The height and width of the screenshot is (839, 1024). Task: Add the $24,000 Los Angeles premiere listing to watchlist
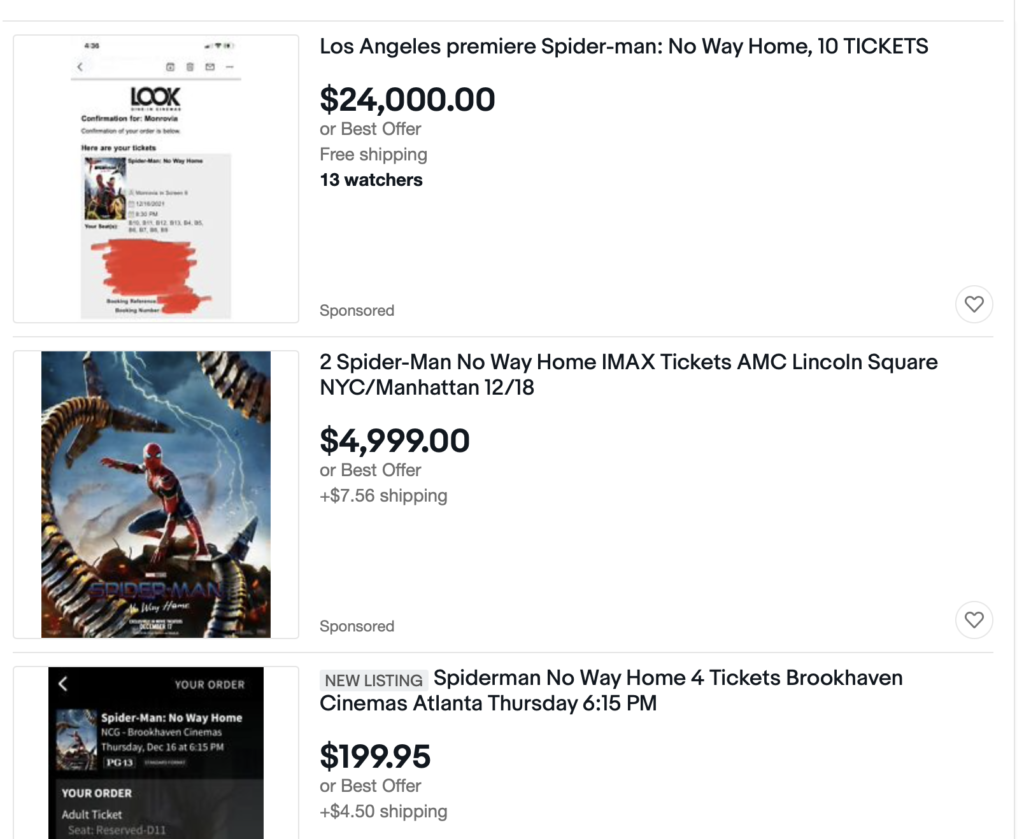(x=974, y=304)
